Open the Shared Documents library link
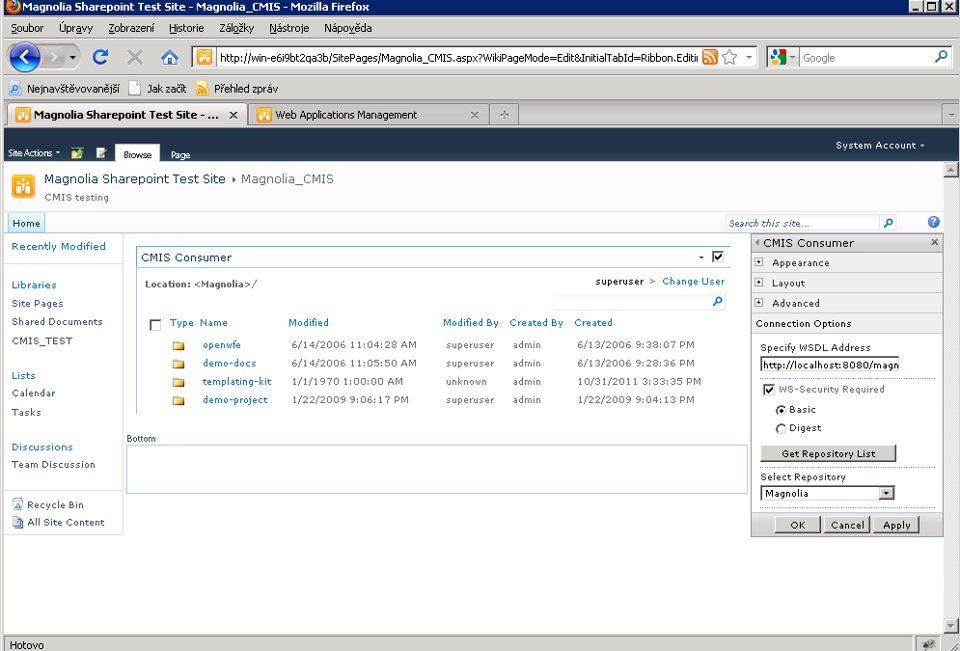960x651 pixels. [x=57, y=322]
